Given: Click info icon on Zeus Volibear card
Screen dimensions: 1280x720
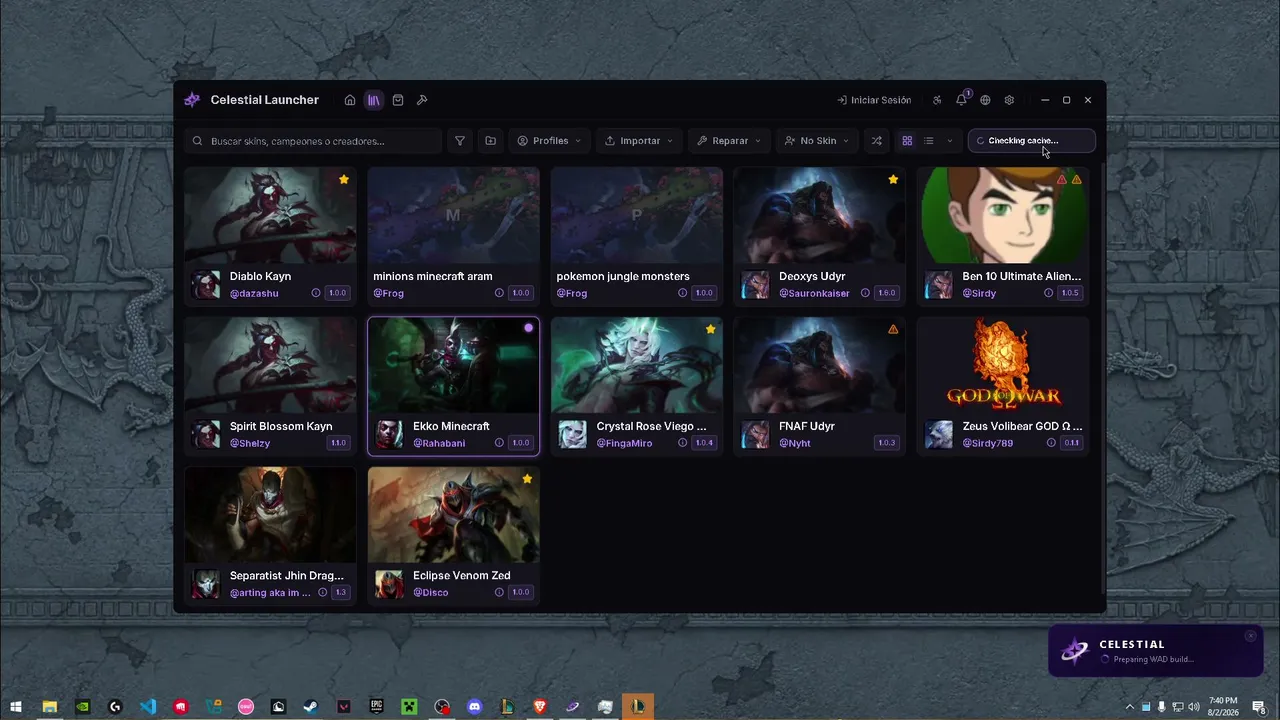Looking at the screenshot, I should pyautogui.click(x=1051, y=443).
